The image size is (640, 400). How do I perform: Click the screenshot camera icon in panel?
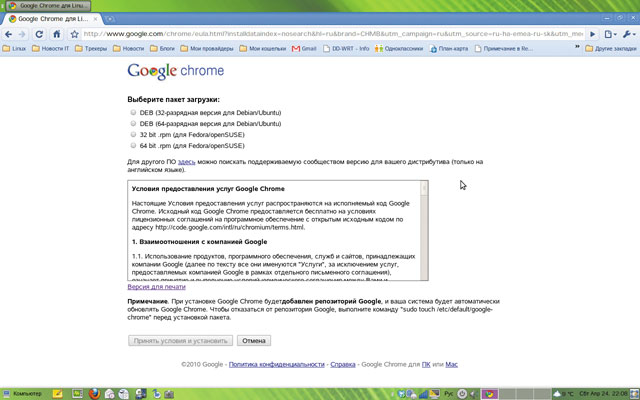point(169,394)
